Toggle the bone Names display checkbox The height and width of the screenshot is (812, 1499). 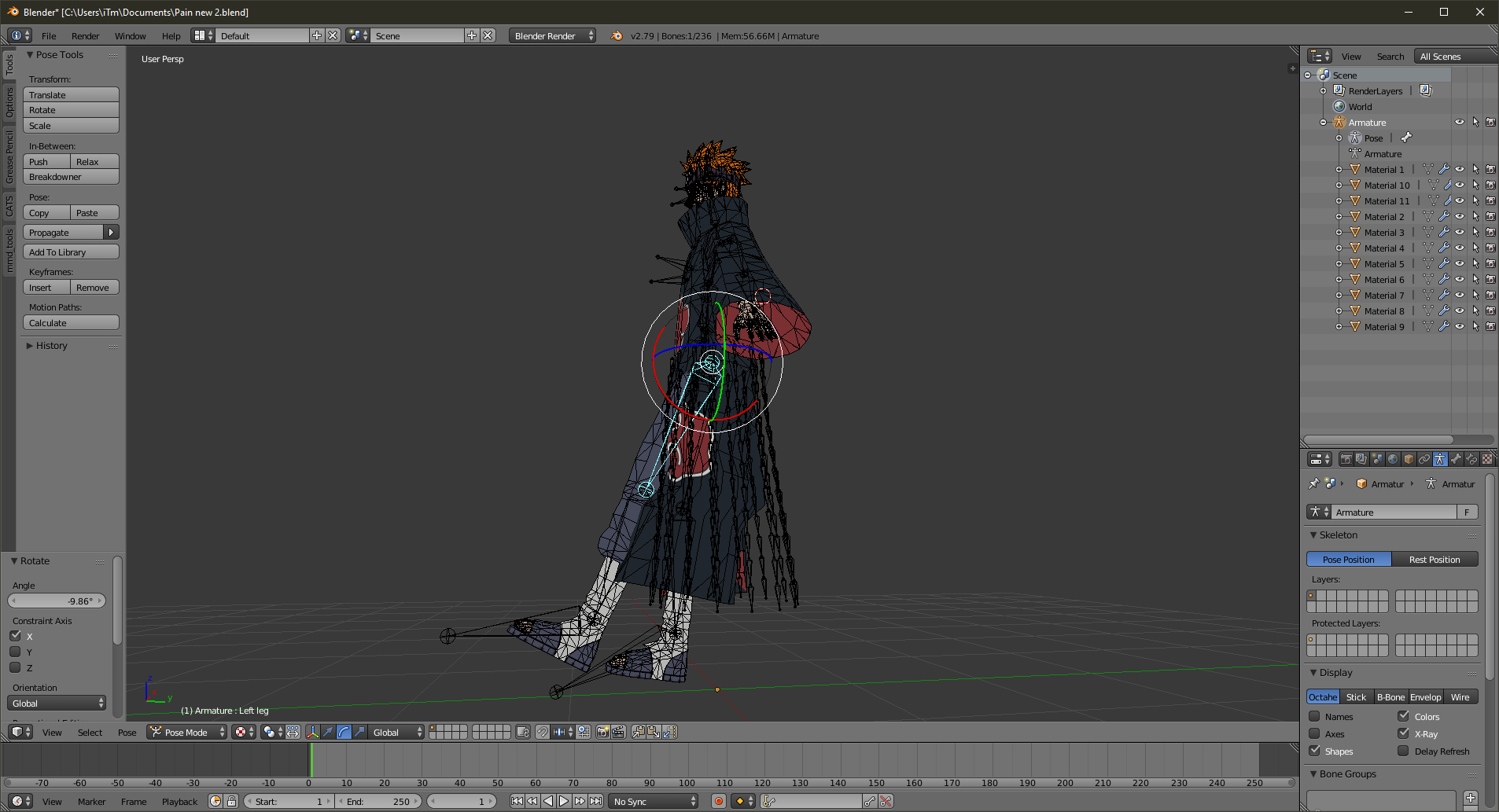tap(1314, 716)
